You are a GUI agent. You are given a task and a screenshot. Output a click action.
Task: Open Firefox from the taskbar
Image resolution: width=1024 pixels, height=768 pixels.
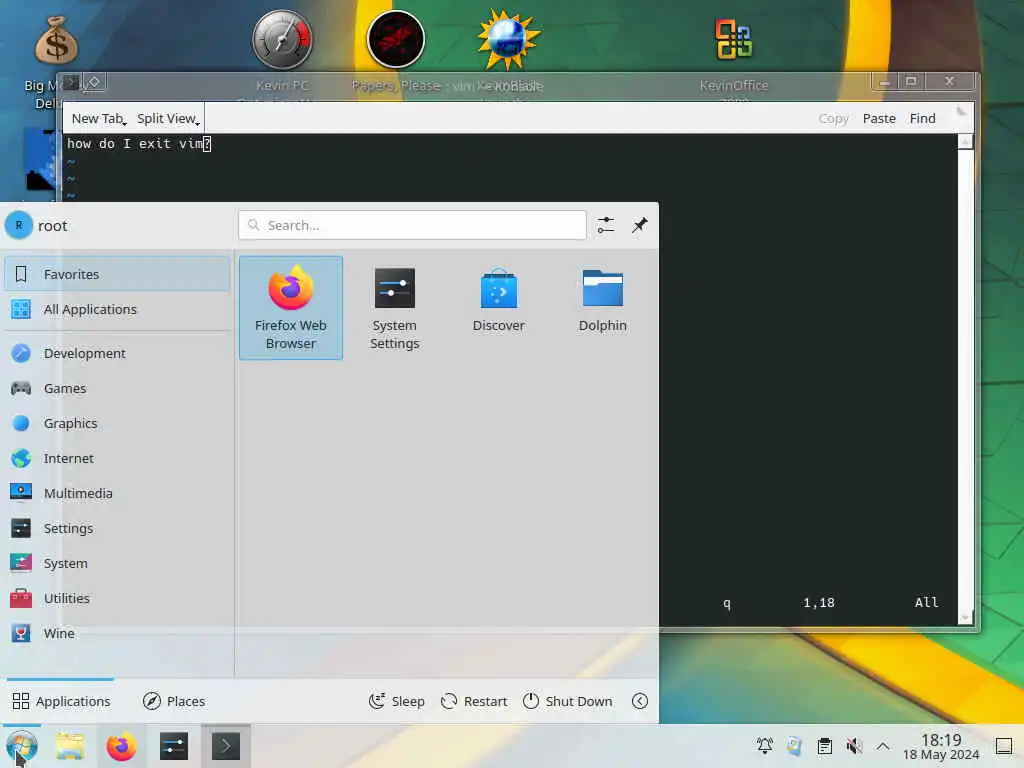121,746
